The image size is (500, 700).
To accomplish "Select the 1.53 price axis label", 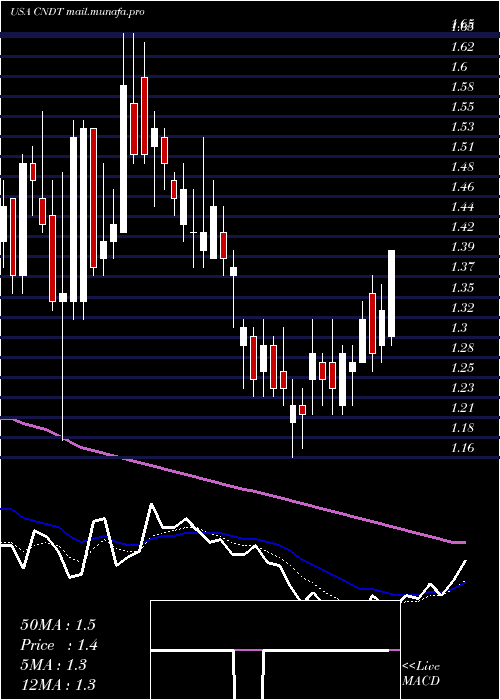I will point(462,127).
